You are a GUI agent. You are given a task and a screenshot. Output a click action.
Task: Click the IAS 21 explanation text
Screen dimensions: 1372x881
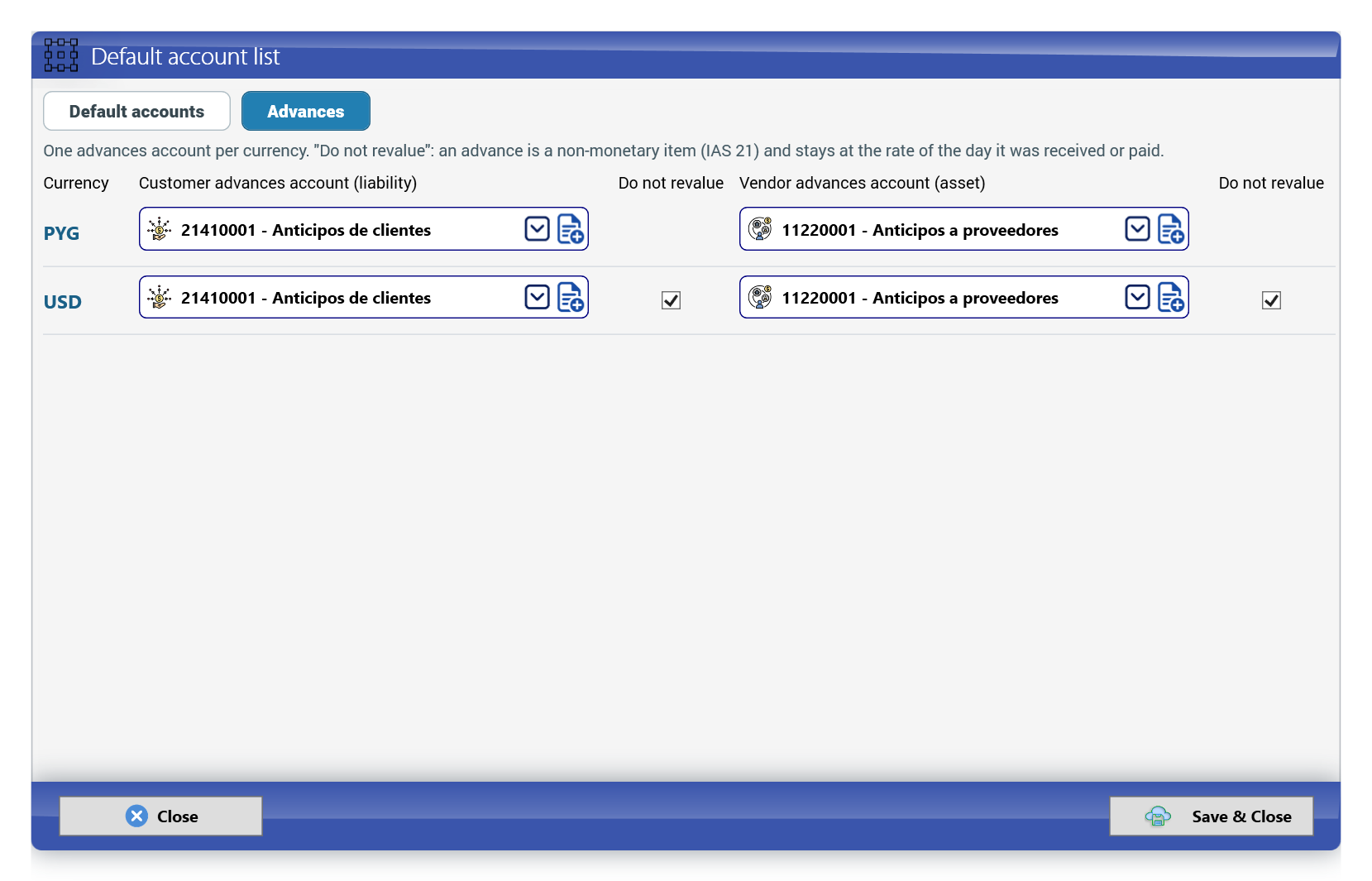tap(604, 151)
